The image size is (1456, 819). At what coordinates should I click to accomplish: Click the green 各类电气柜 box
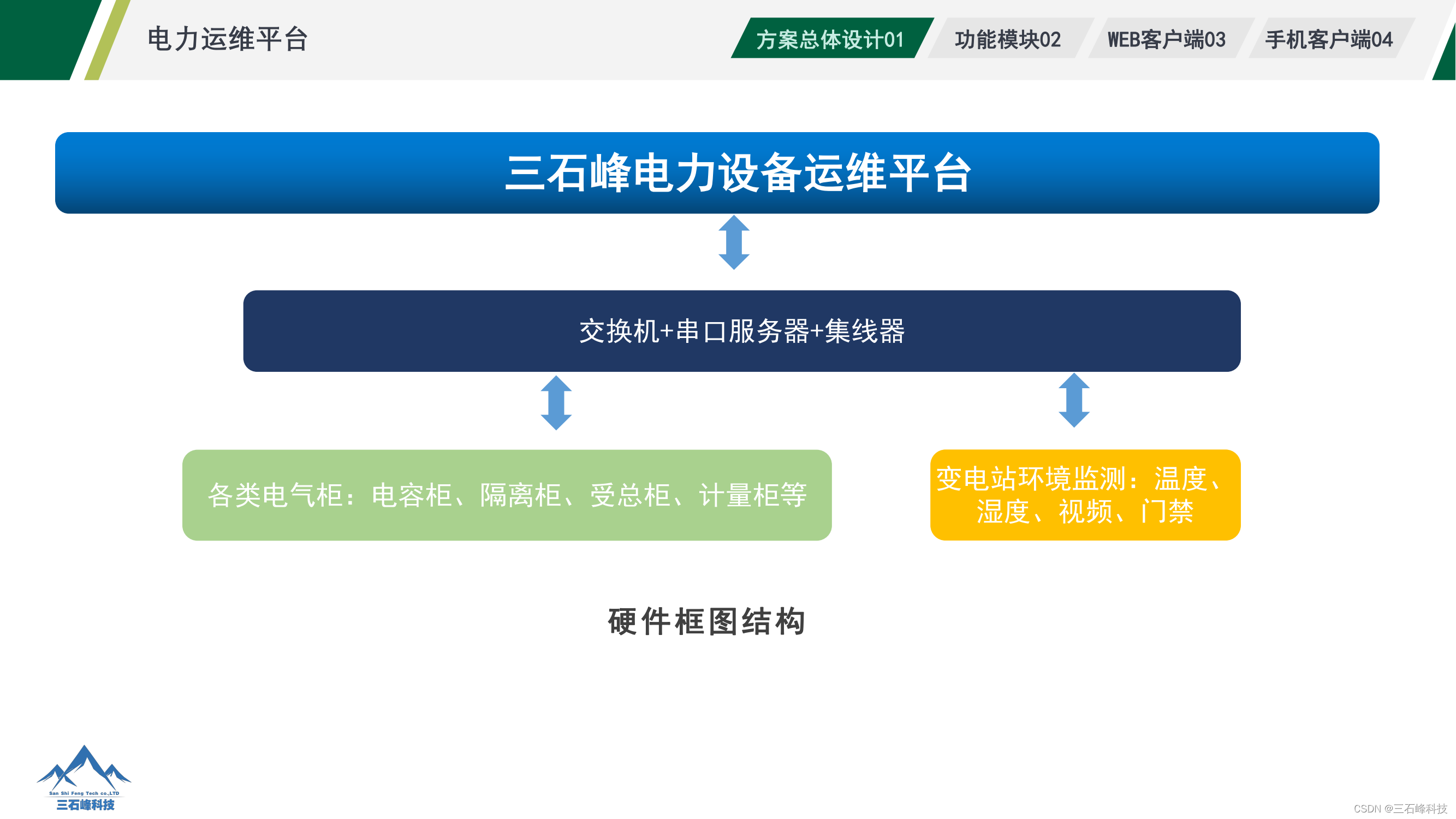pos(507,495)
